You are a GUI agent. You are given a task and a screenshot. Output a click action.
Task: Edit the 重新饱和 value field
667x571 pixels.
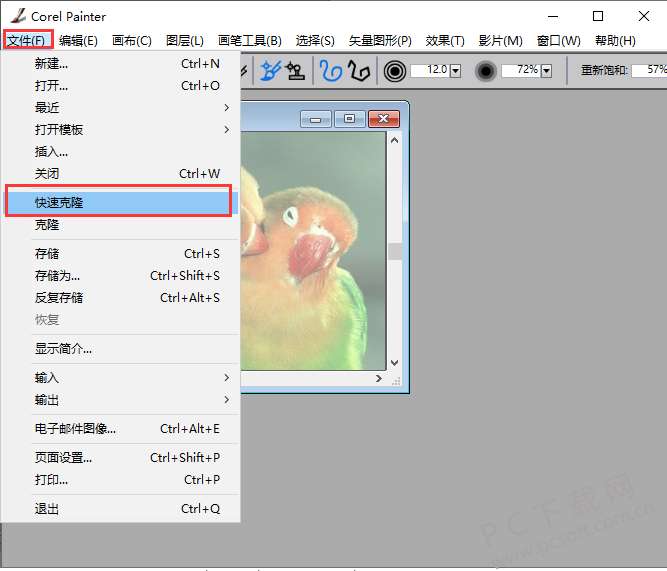tap(649, 70)
